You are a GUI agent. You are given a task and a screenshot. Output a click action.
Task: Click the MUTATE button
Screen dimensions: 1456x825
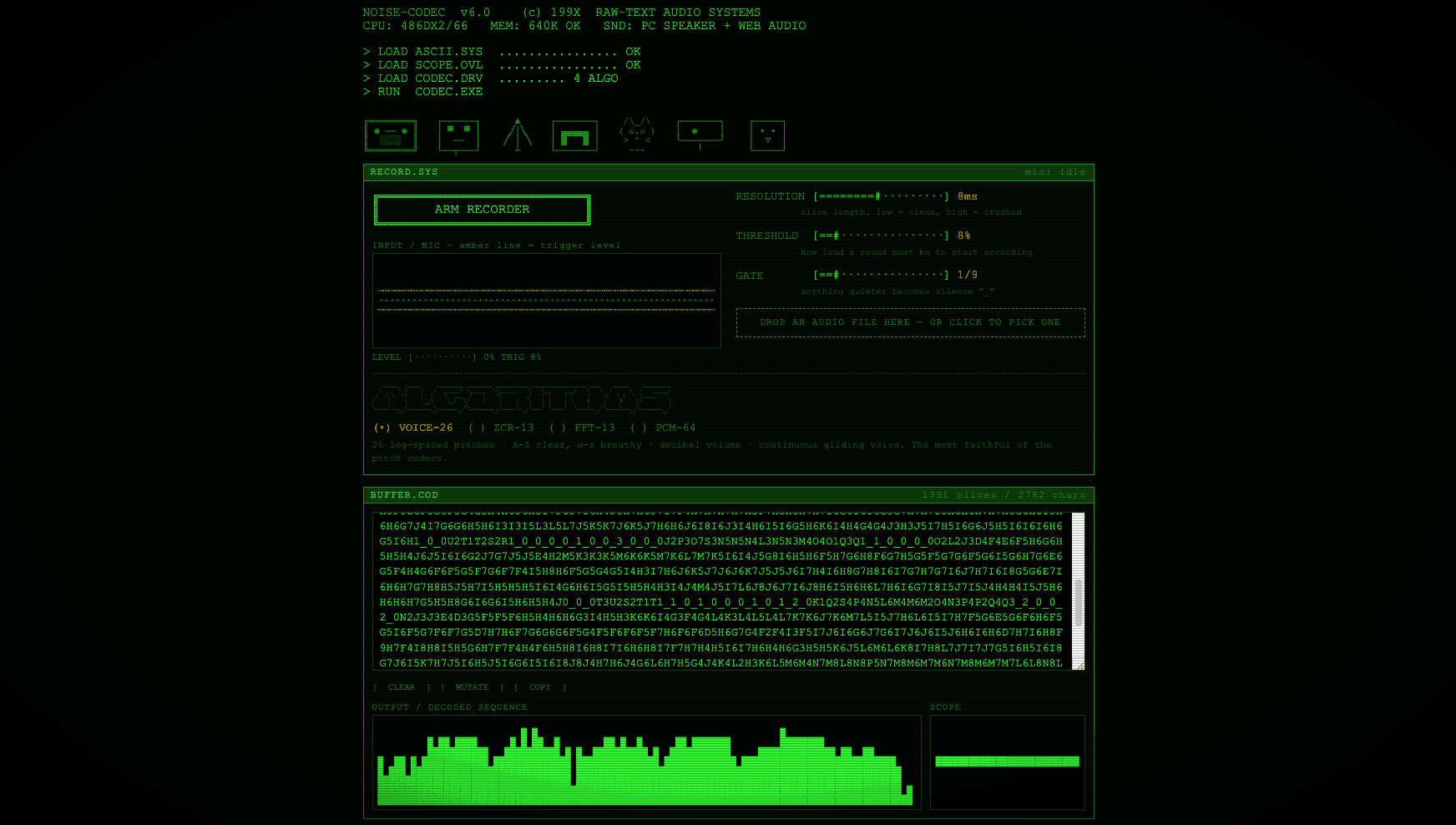(x=473, y=687)
